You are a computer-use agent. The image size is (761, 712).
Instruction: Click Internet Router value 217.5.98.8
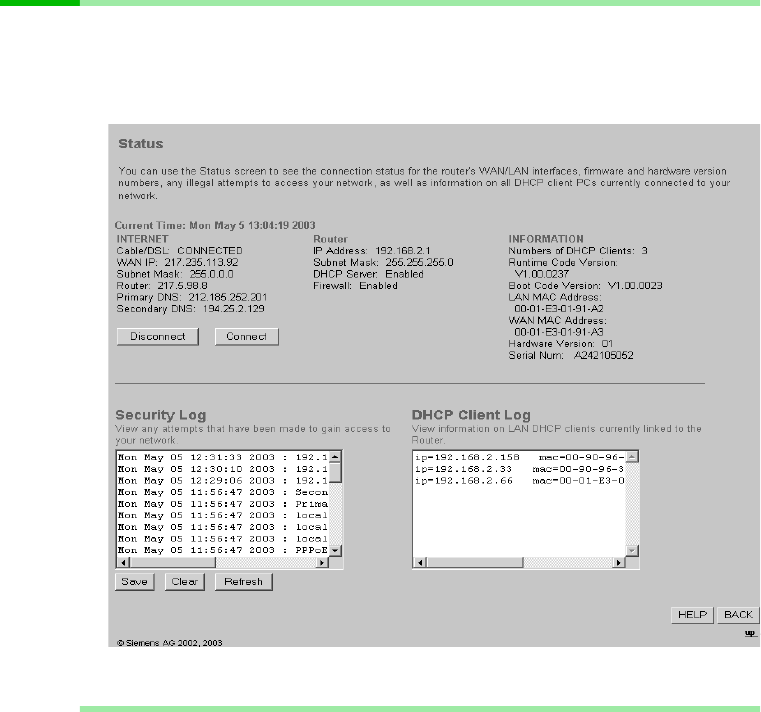coord(182,286)
